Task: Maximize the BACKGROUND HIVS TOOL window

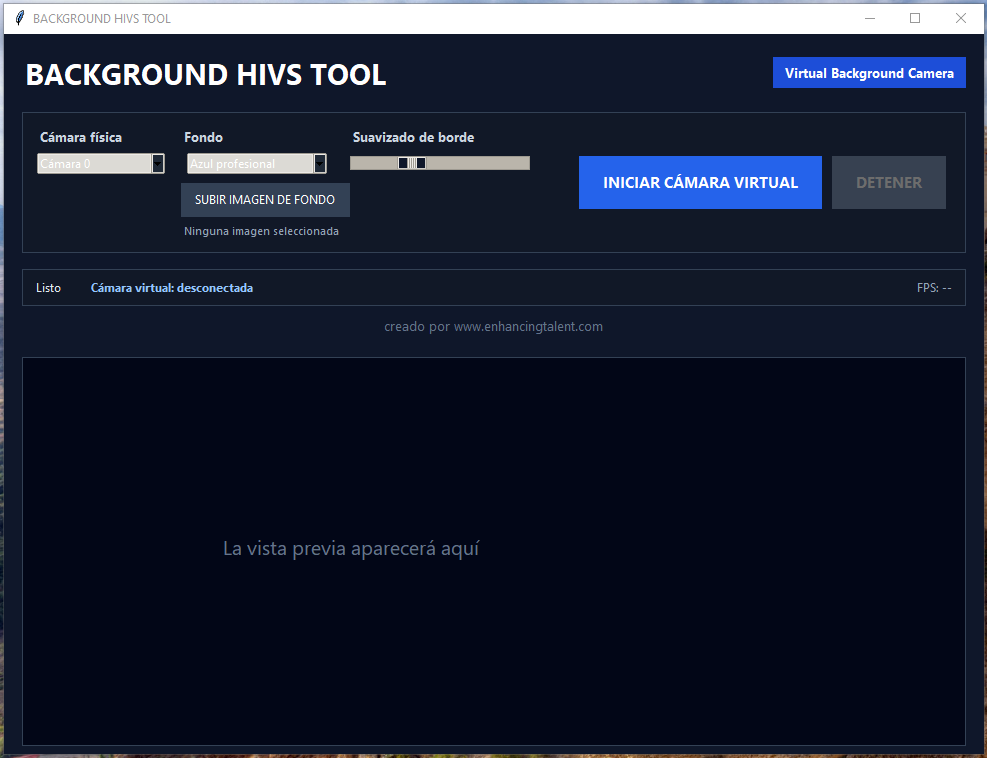Action: pos(915,18)
